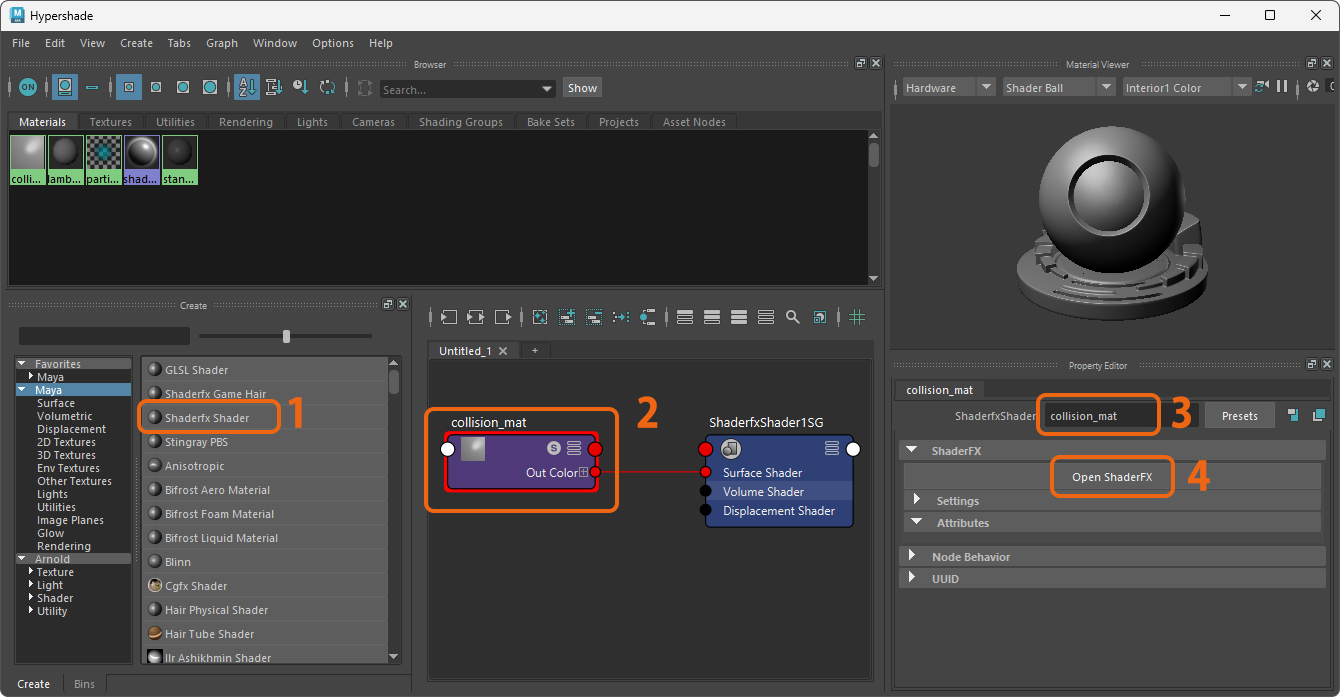Open the search magnifier in node editor toolbar
Screen dimensions: 1340x697
click(x=792, y=317)
